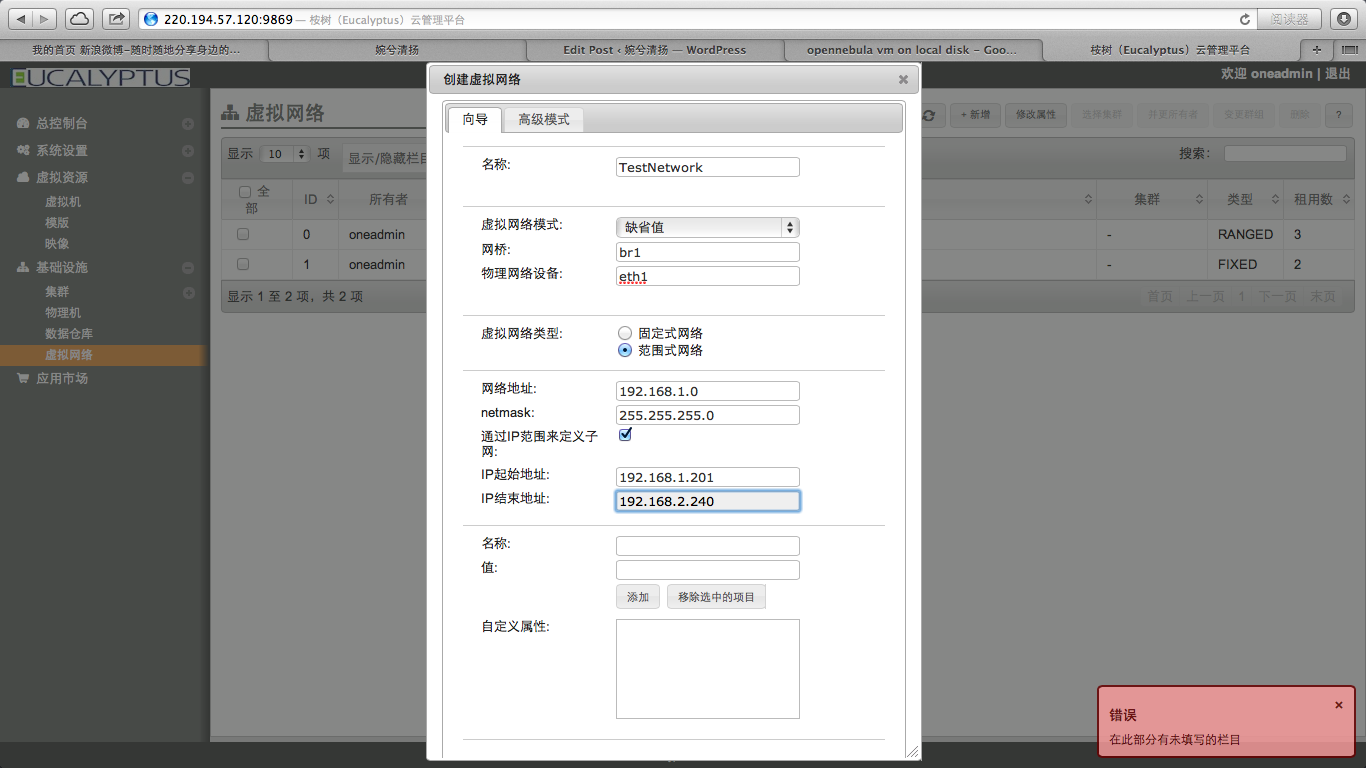Switch to the 婉兮清扬 browser tab
This screenshot has height=768, width=1366.
pyautogui.click(x=397, y=50)
